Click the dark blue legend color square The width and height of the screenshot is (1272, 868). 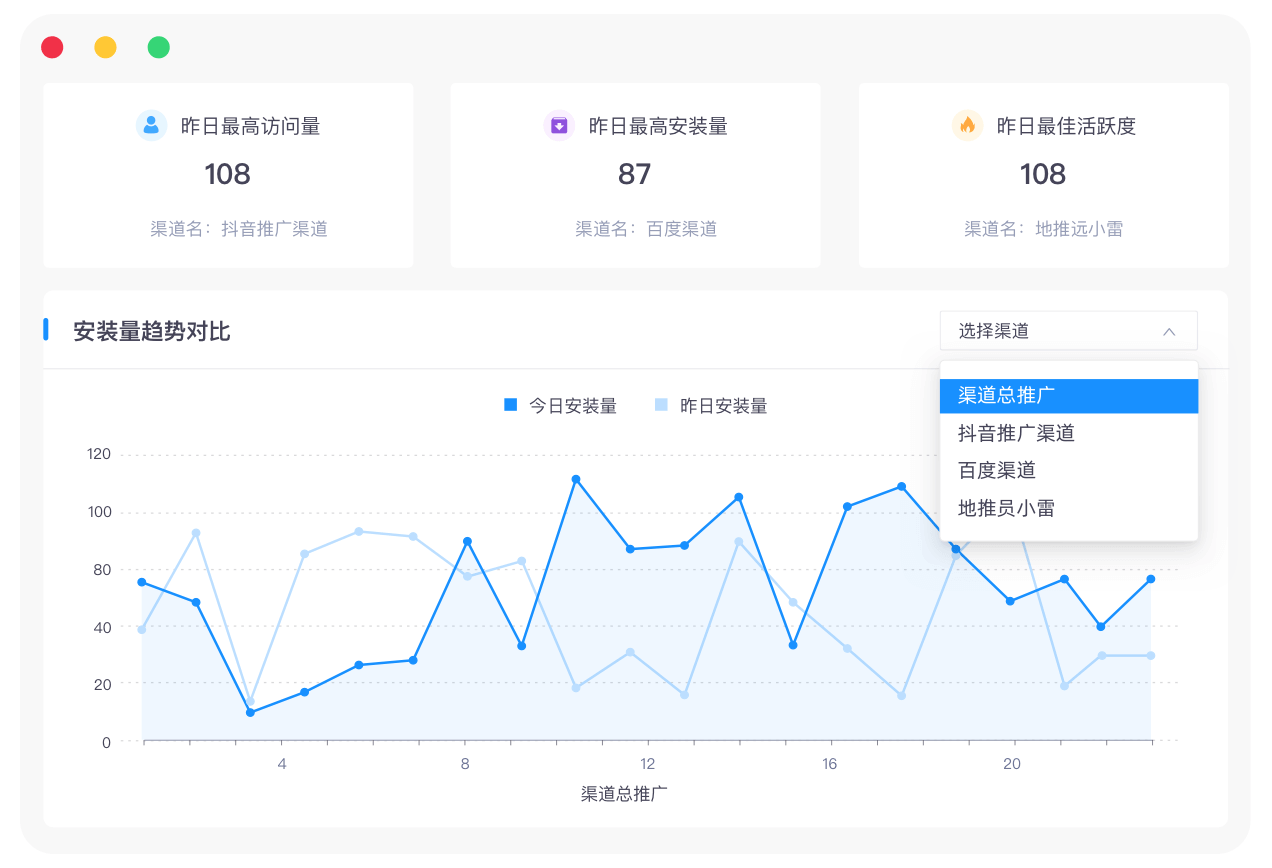510,405
